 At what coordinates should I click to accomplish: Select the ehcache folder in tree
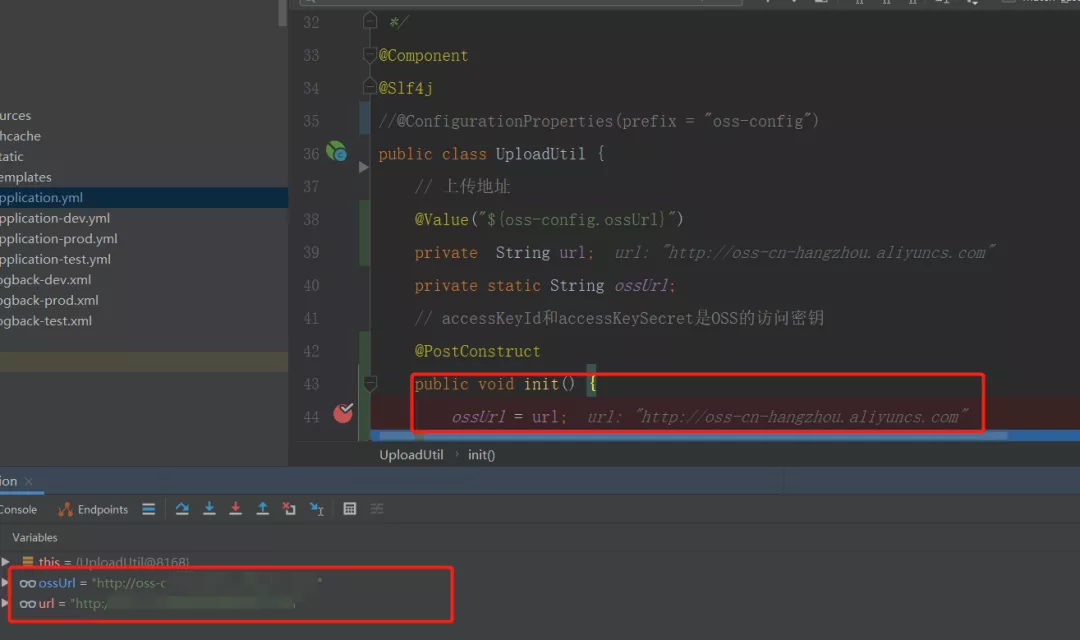point(20,136)
